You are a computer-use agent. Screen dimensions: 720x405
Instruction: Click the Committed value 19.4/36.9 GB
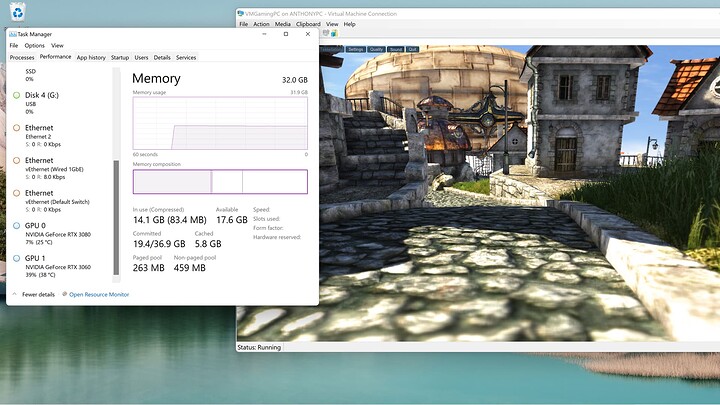click(159, 244)
